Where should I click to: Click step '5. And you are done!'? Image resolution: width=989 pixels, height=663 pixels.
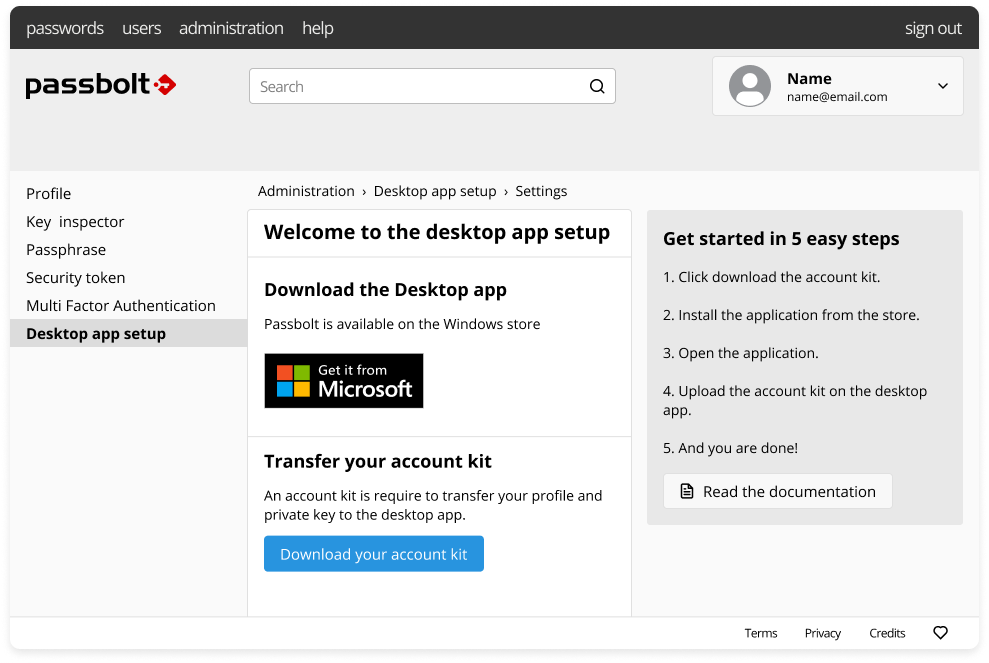[730, 448]
